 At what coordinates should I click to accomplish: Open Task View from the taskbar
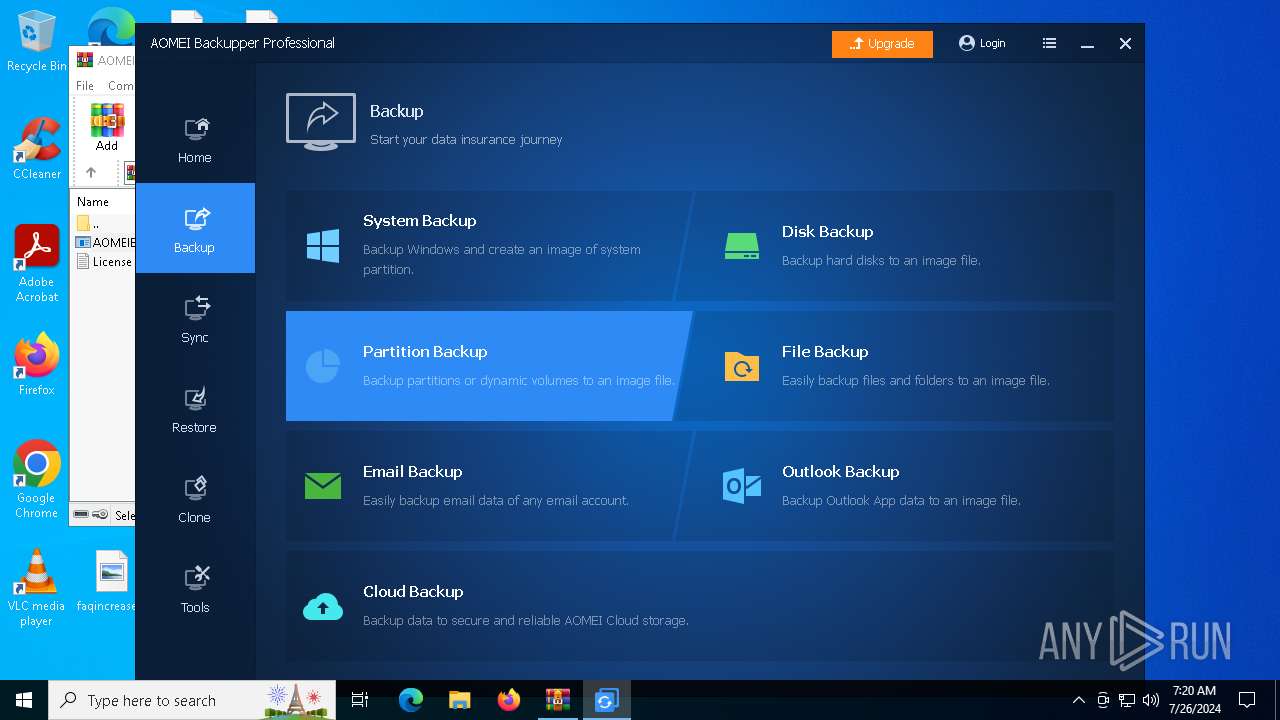tap(360, 701)
